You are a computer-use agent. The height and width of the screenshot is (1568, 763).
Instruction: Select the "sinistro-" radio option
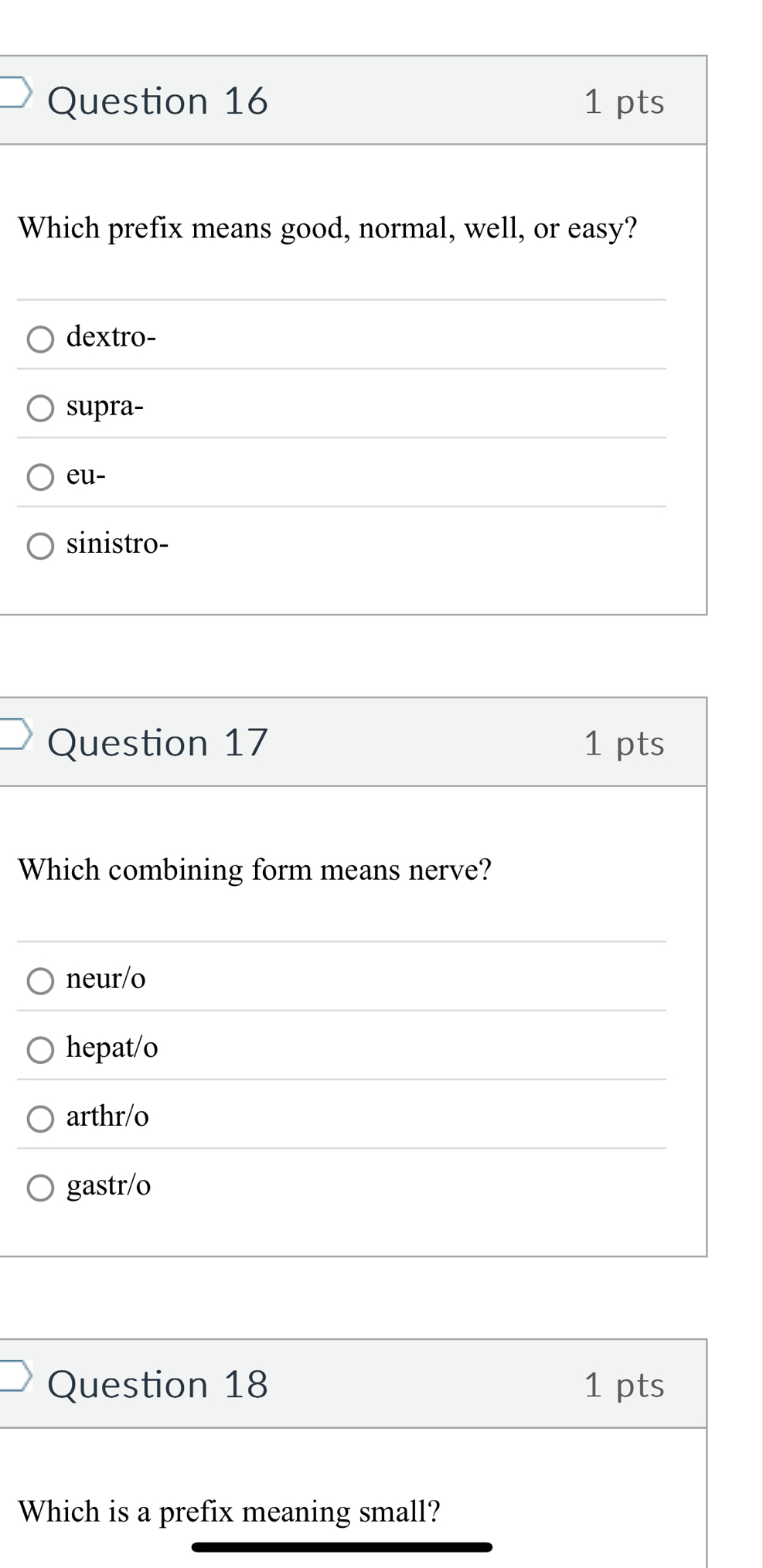click(41, 546)
